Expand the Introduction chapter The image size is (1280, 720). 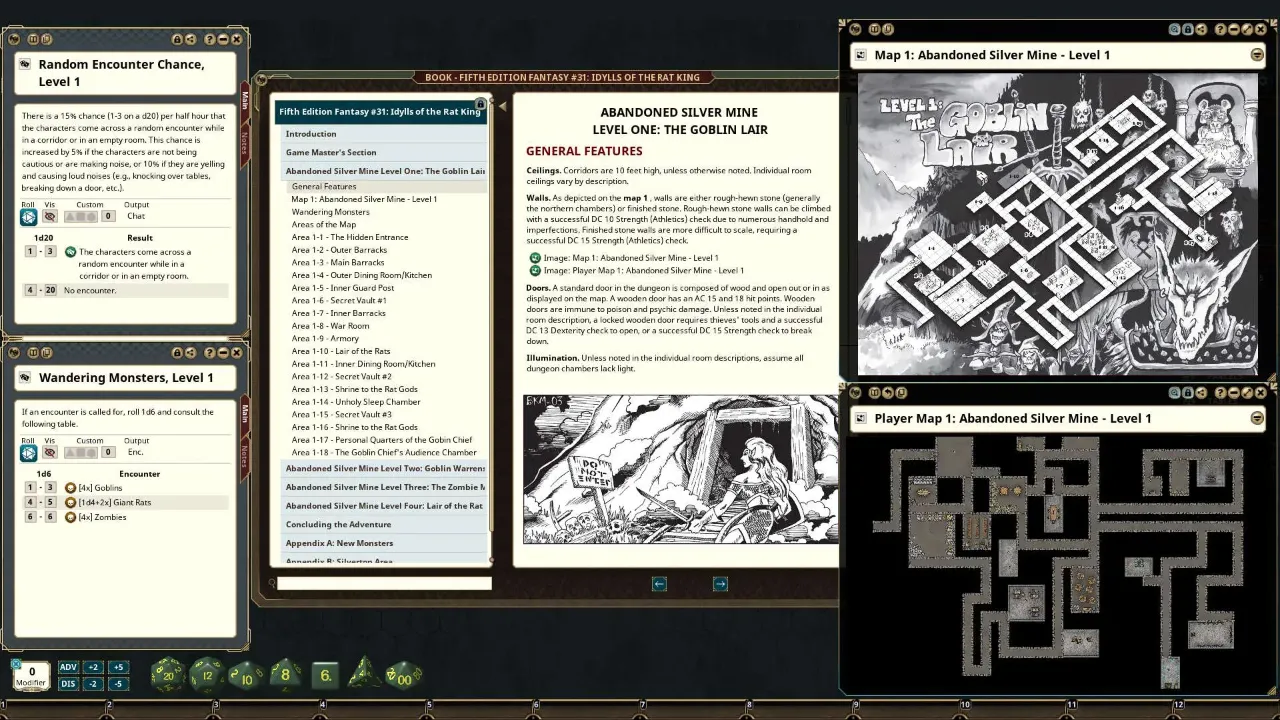(385, 134)
